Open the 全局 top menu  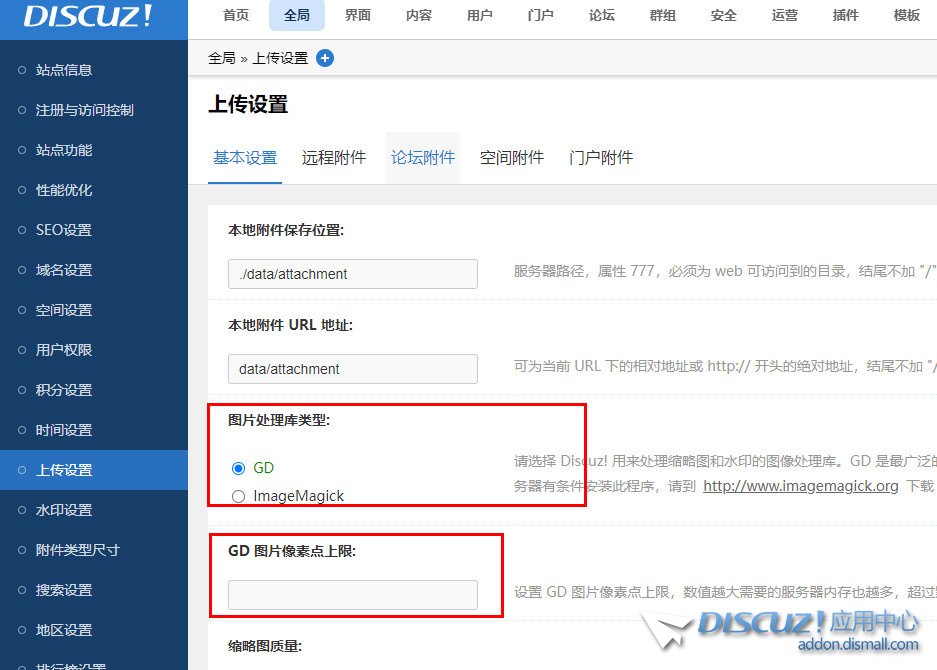297,15
